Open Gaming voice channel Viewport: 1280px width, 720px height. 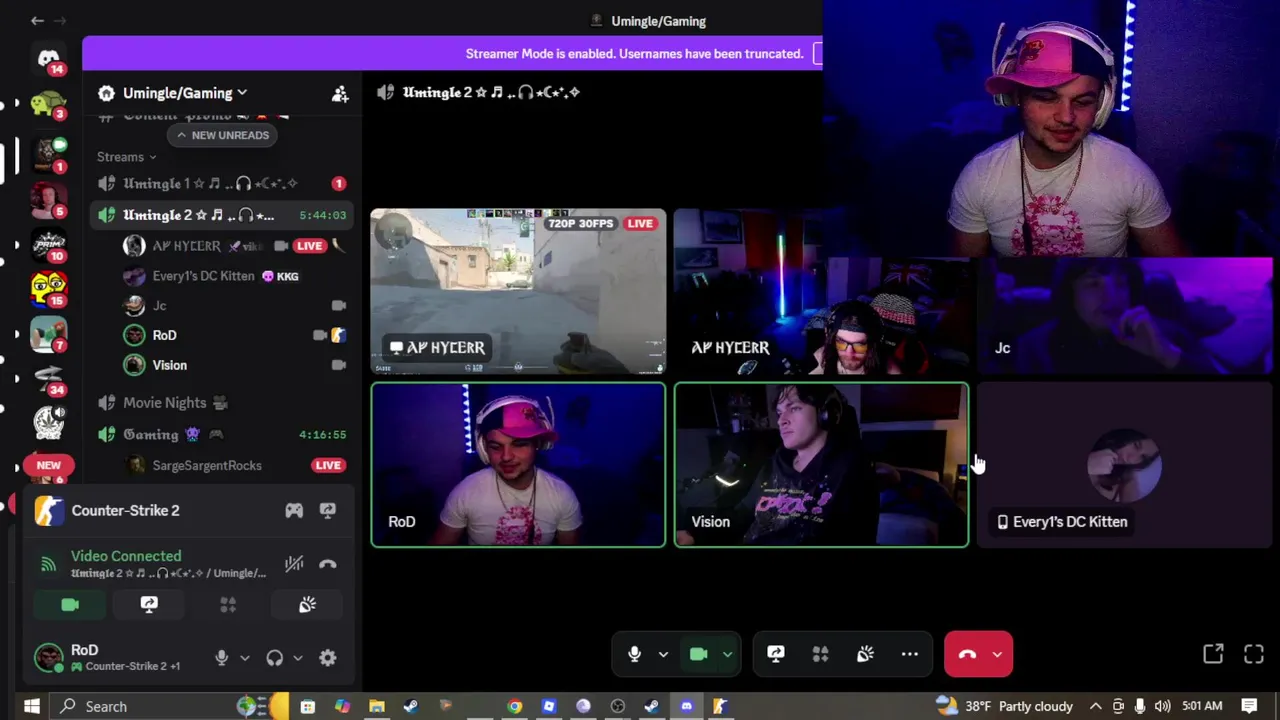pyautogui.click(x=221, y=434)
